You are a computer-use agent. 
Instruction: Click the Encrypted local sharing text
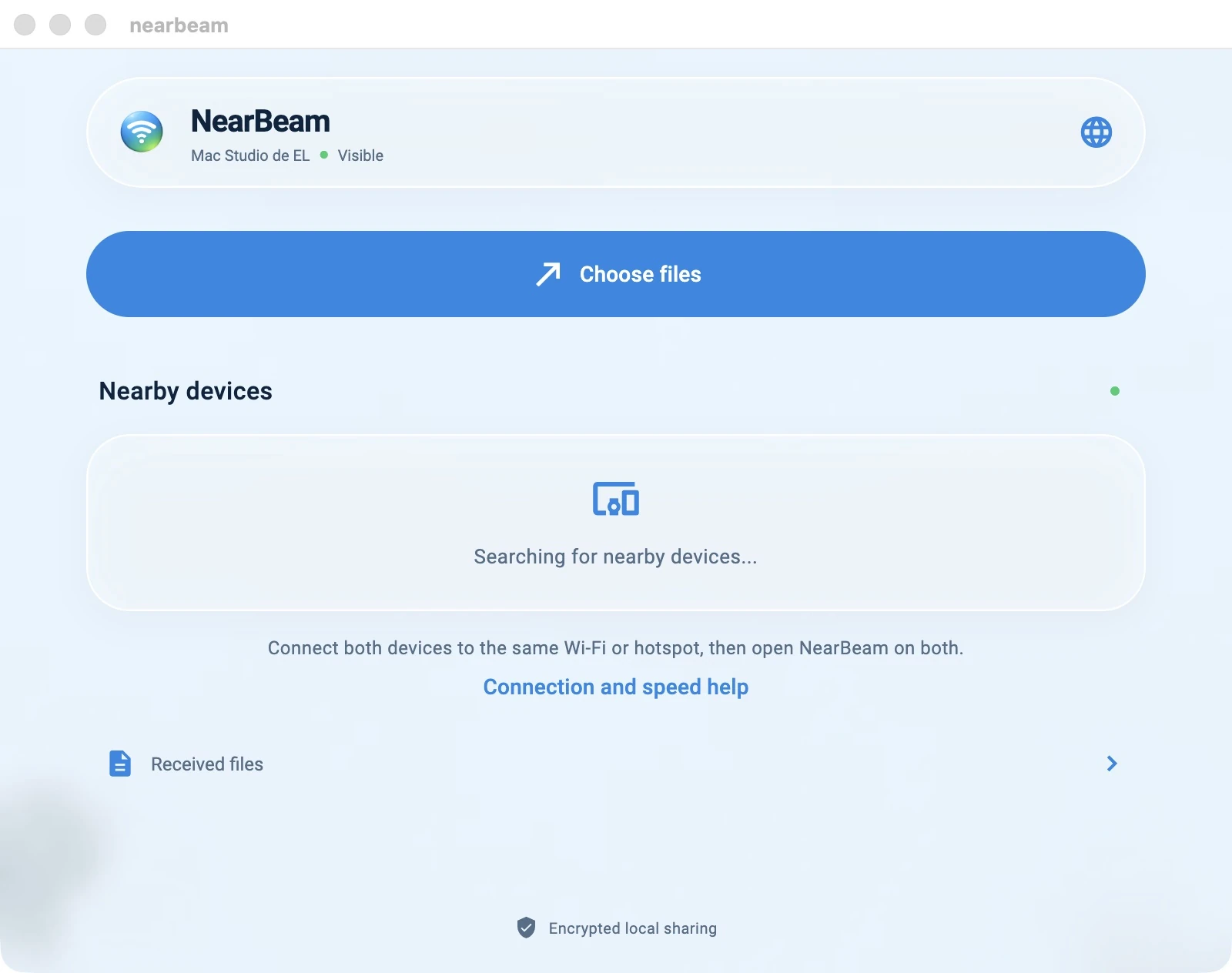(x=633, y=928)
